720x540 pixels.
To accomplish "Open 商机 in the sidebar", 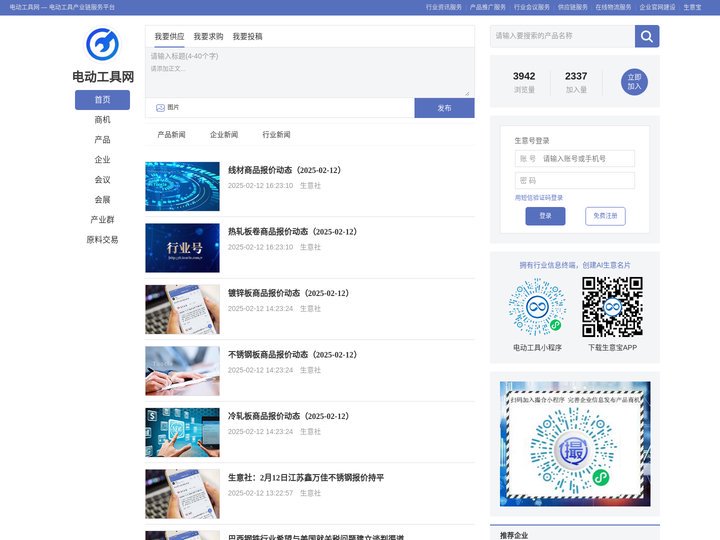I will 102,120.
